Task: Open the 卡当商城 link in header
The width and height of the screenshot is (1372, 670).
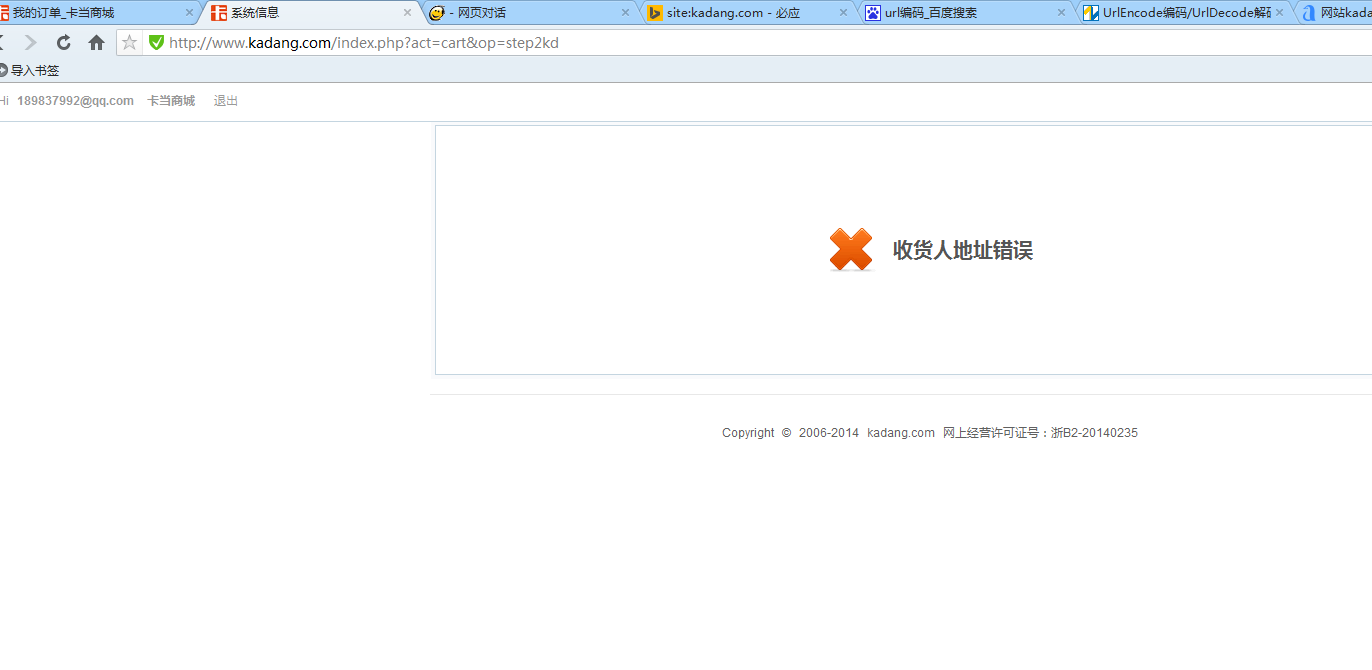Action: point(171,101)
